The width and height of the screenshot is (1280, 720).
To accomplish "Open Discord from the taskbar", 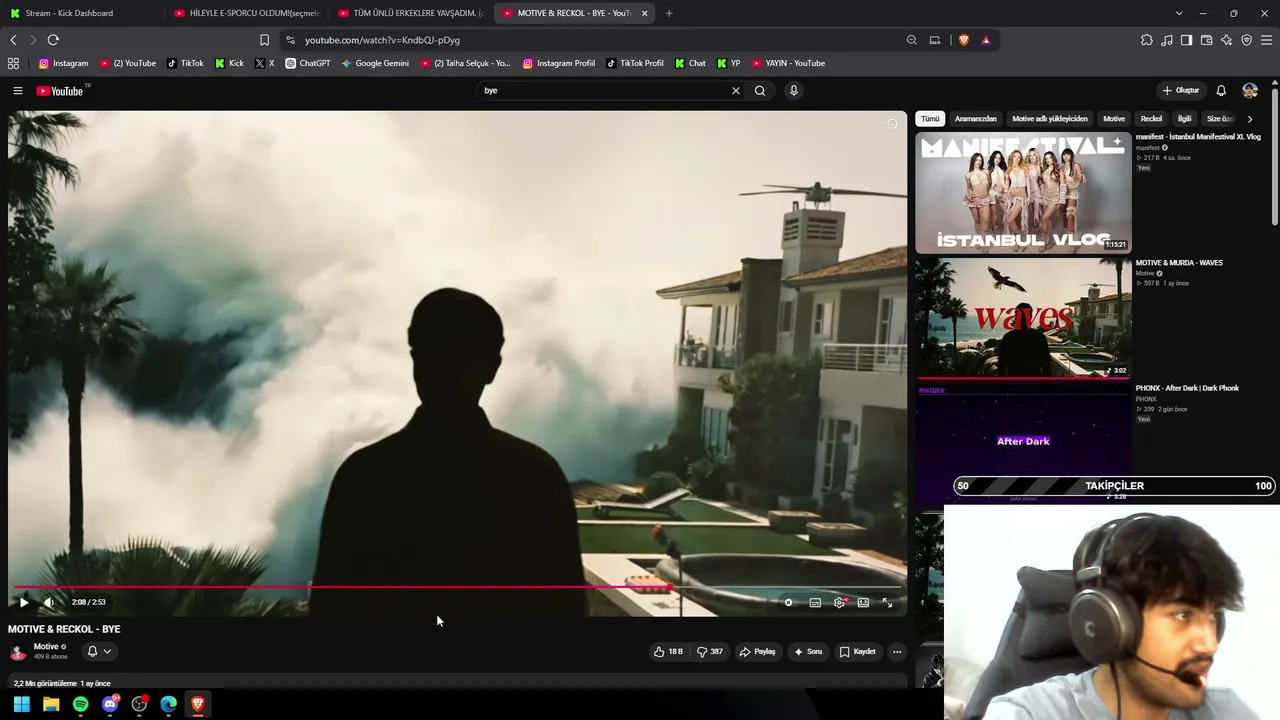I will (x=110, y=704).
